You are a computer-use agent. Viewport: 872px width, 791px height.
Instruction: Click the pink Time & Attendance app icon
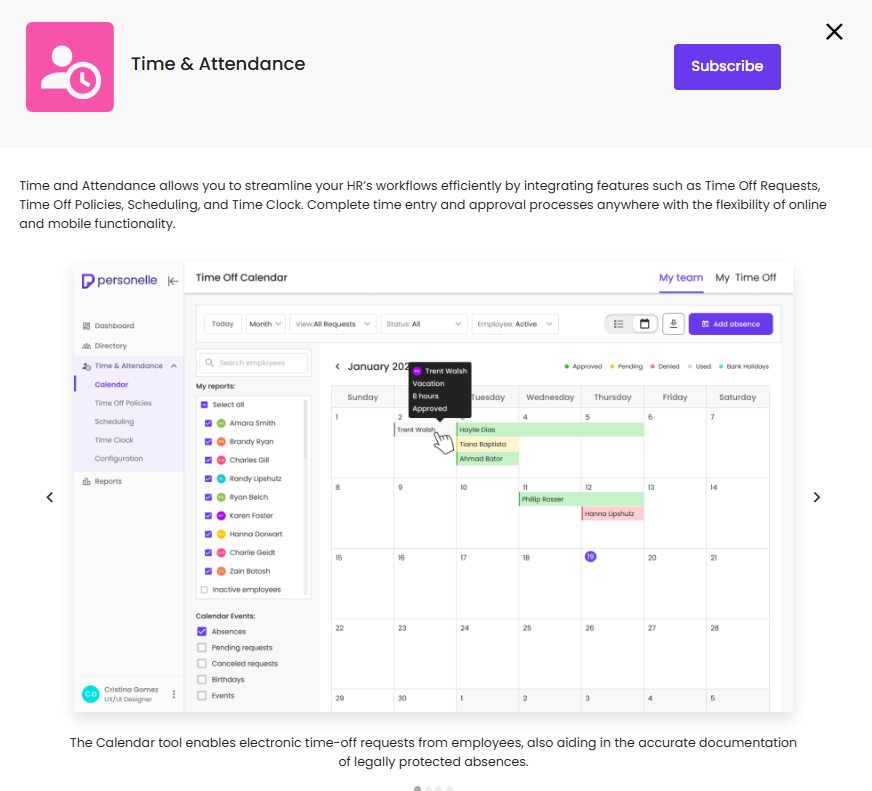tap(70, 67)
